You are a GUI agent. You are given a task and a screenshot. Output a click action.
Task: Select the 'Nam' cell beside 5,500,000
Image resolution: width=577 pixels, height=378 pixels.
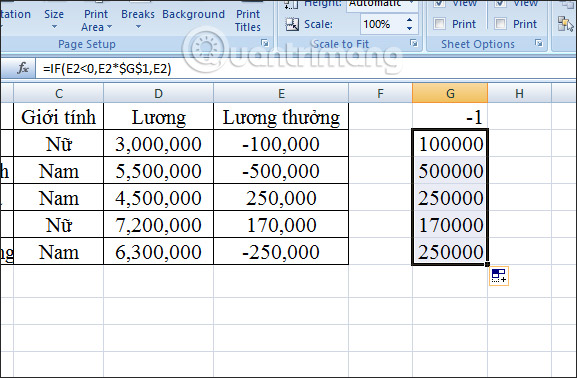click(x=59, y=171)
